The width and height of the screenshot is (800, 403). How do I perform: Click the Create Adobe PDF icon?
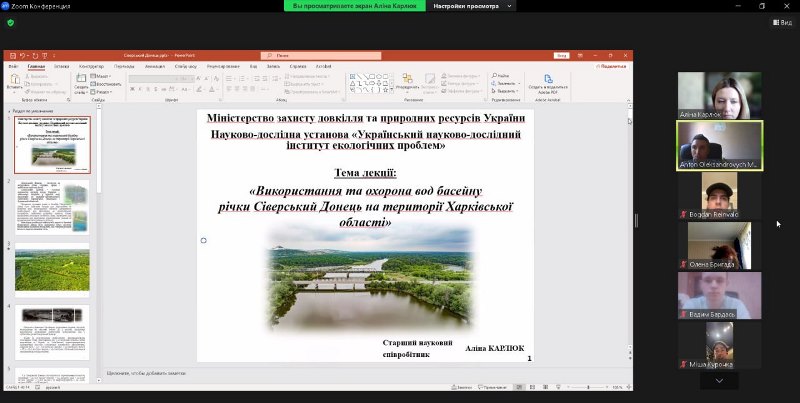click(x=548, y=82)
